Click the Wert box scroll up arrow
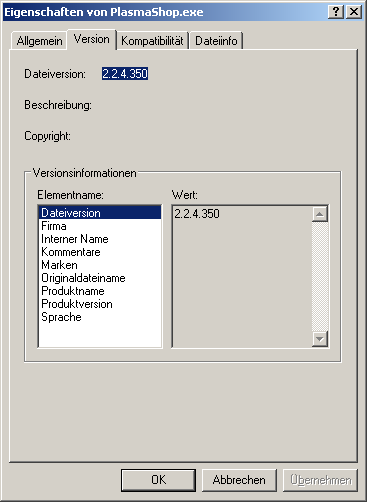Screen dimensions: 367x502 point(320,214)
